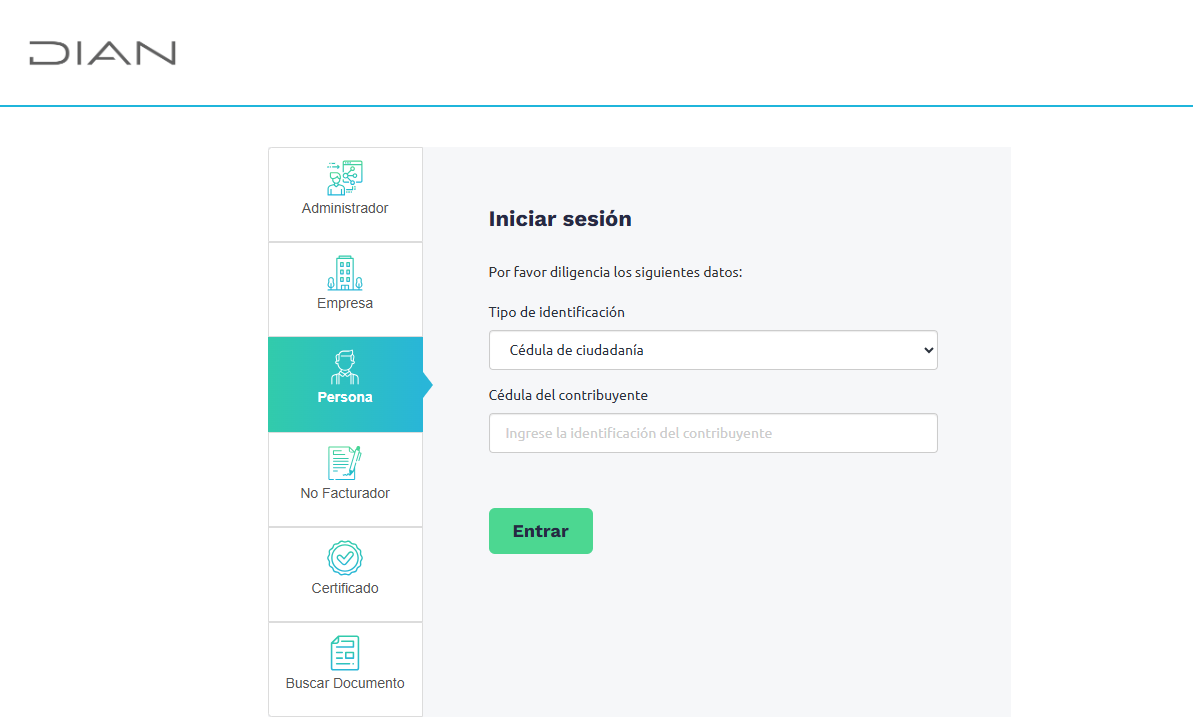This screenshot has width=1193, height=728.
Task: Open the No Facturador tab label
Action: (x=345, y=493)
